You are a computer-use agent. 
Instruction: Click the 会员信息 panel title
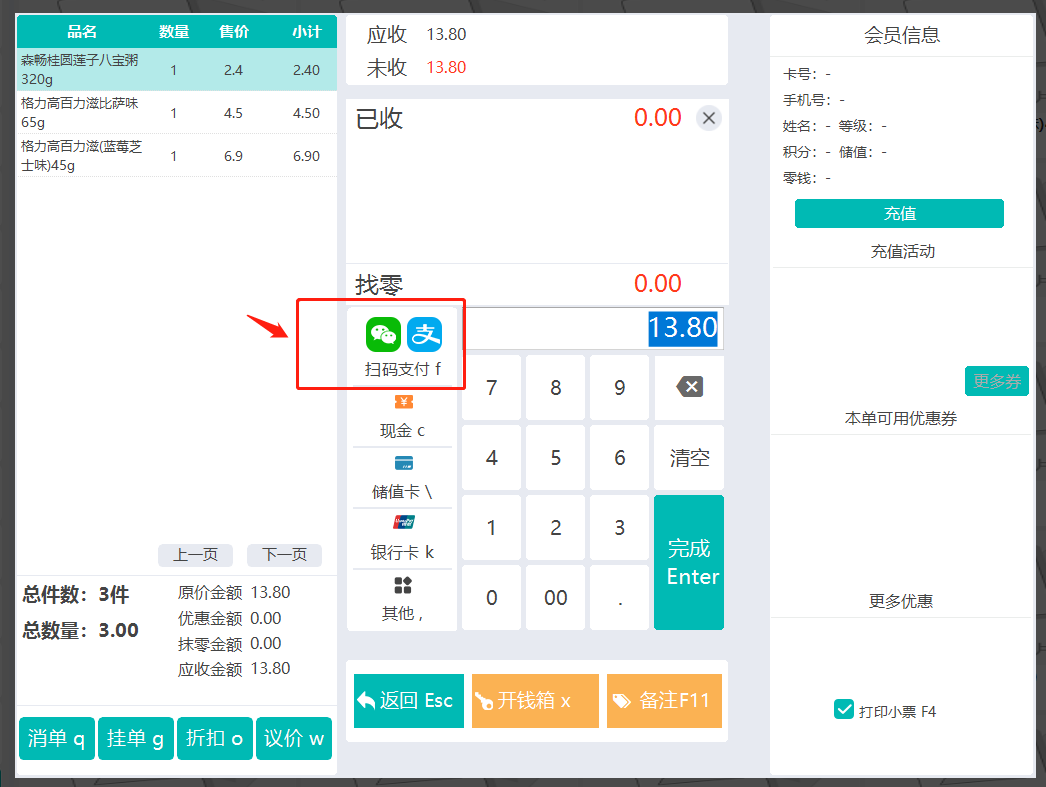(x=902, y=35)
